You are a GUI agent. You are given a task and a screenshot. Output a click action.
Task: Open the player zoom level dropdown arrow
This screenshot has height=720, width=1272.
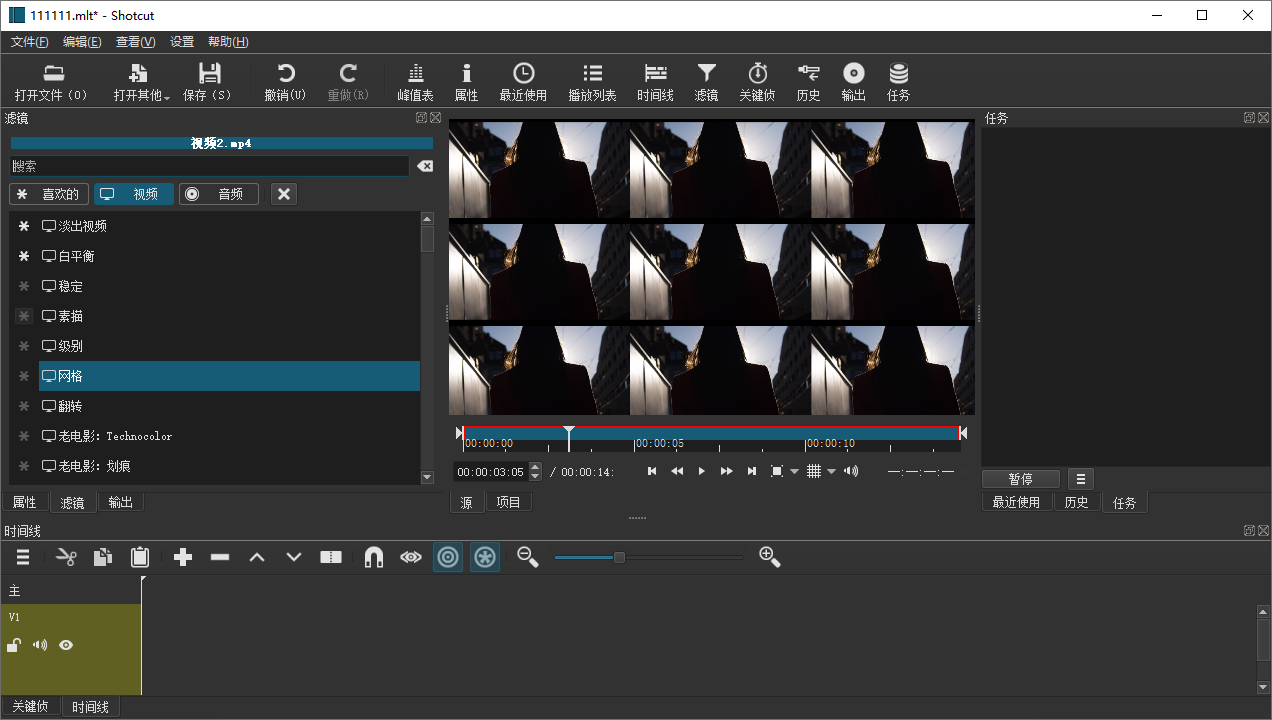coord(795,471)
